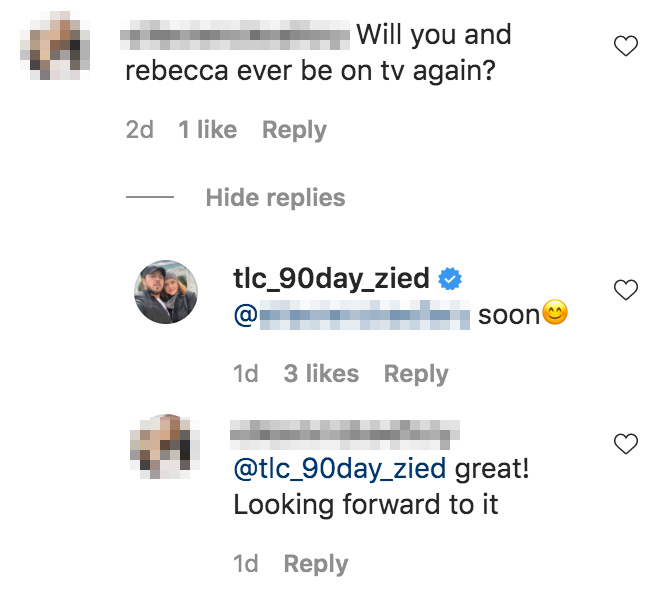Like tlc_90day_zied's 'soon' reply
This screenshot has height=597, width=647.
625,290
